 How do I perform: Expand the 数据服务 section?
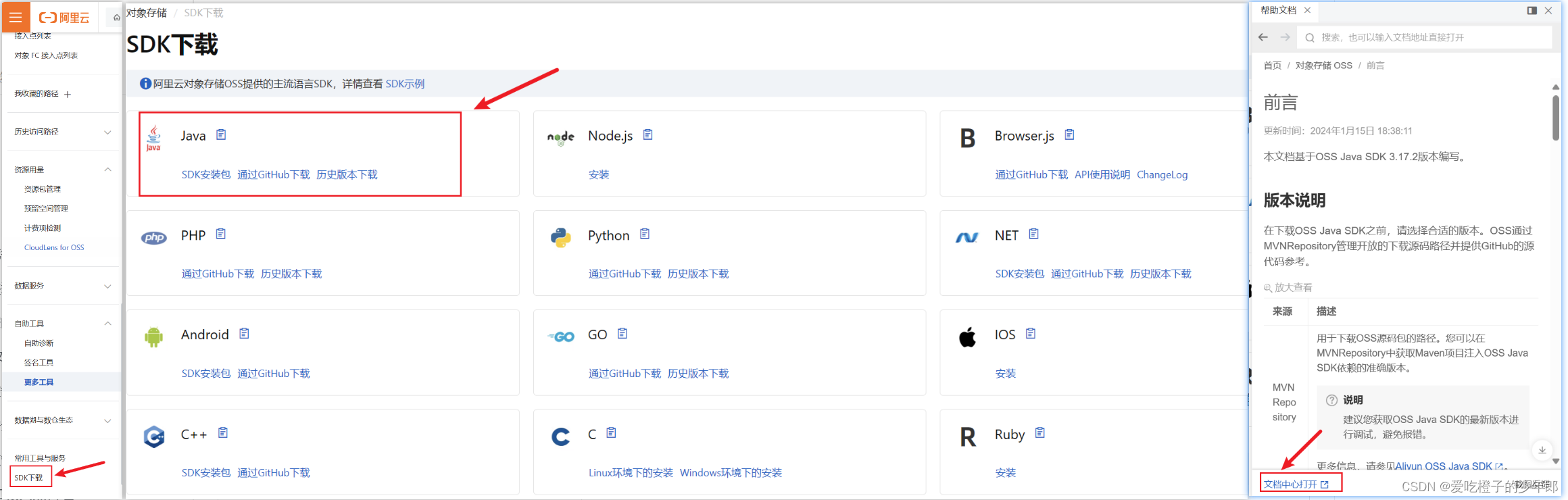point(107,286)
